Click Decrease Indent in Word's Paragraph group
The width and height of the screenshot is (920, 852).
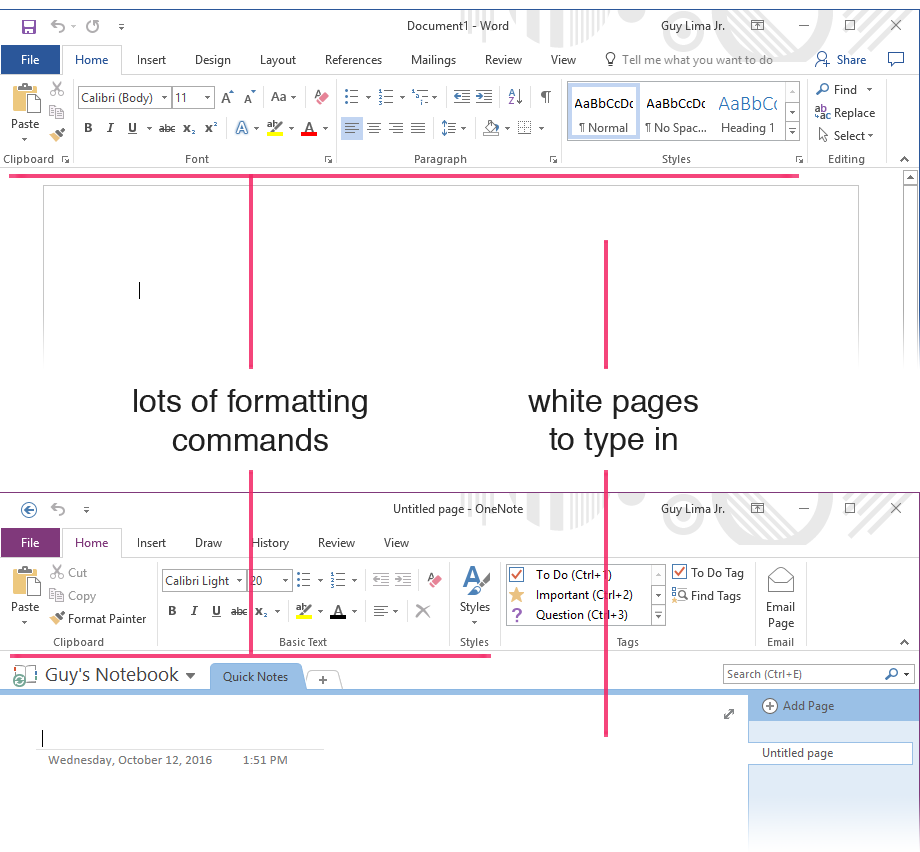tap(462, 97)
